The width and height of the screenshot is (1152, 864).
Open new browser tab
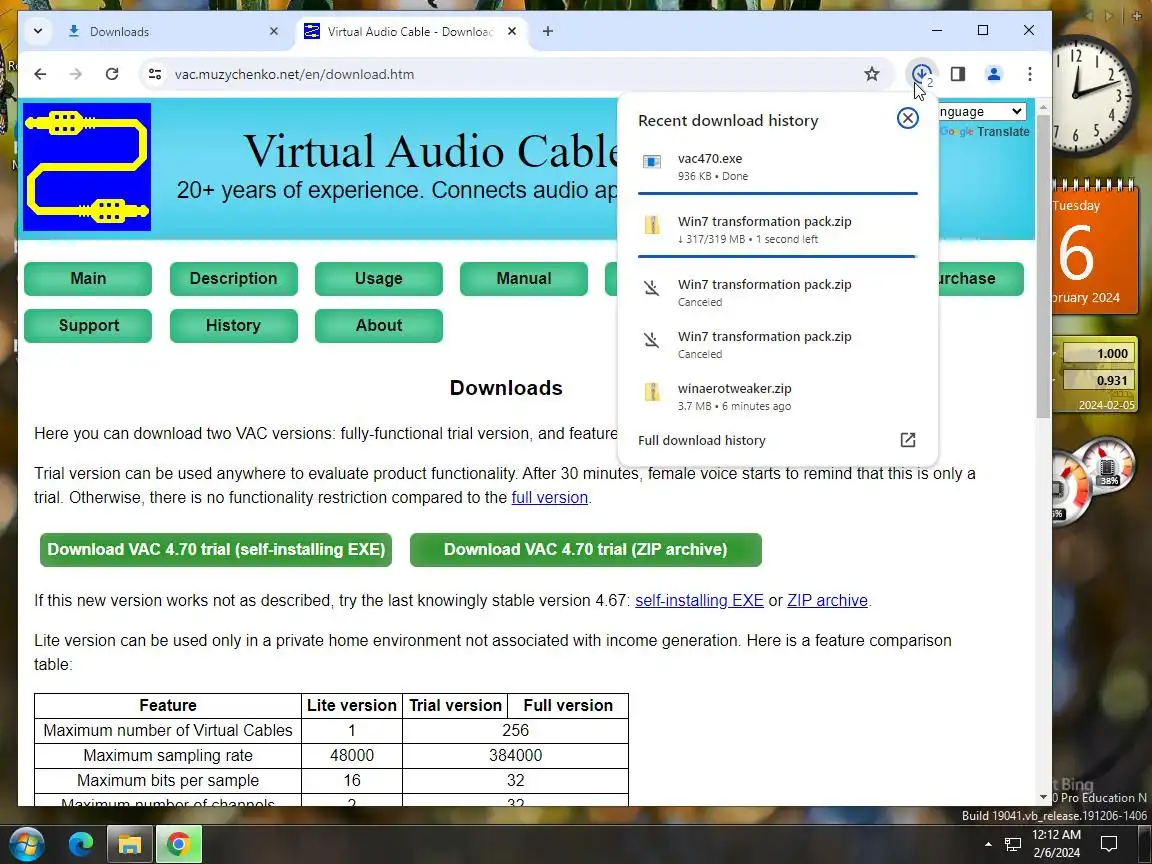click(x=548, y=31)
